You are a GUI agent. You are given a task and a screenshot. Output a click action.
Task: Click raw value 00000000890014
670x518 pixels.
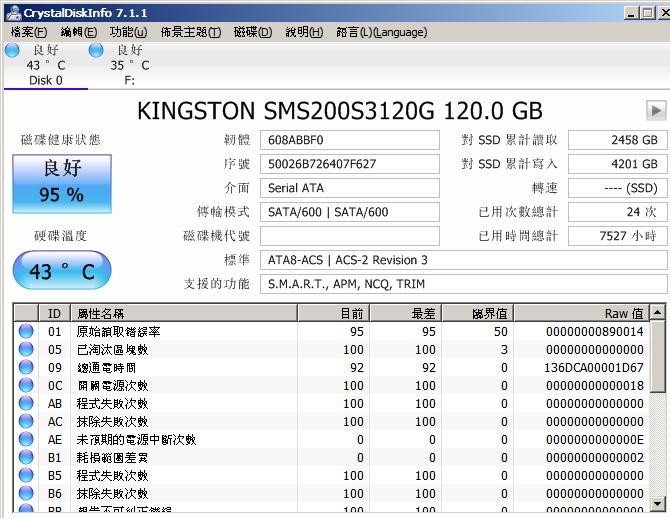coord(594,332)
